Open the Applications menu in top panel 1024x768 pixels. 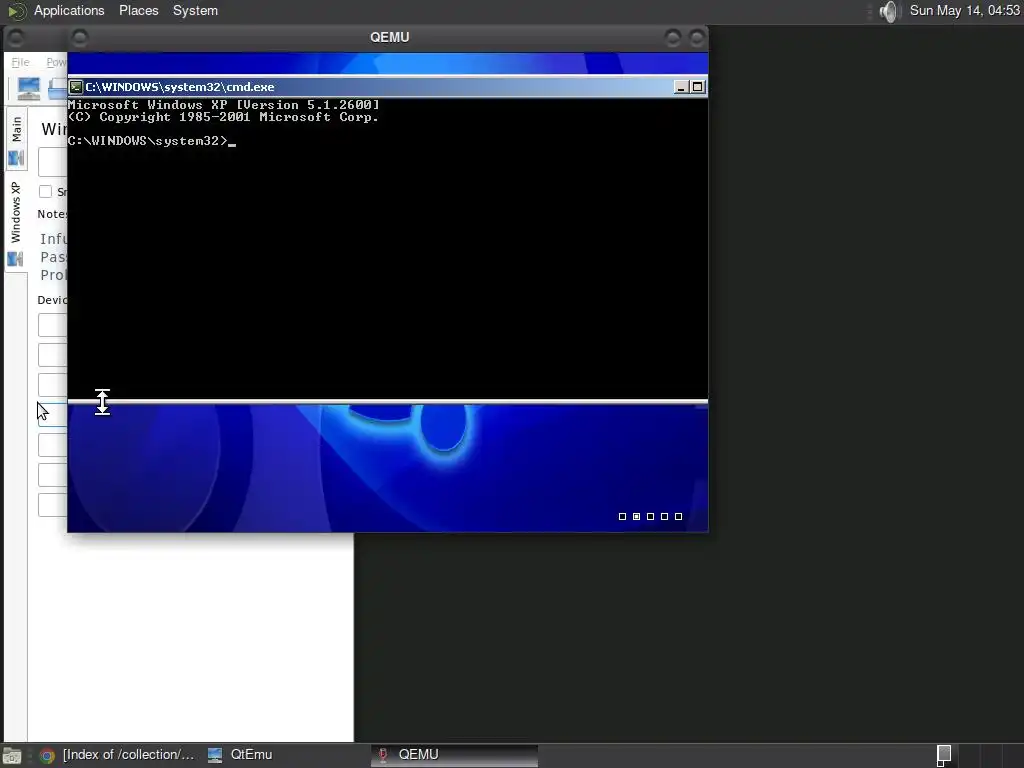pyautogui.click(x=69, y=10)
